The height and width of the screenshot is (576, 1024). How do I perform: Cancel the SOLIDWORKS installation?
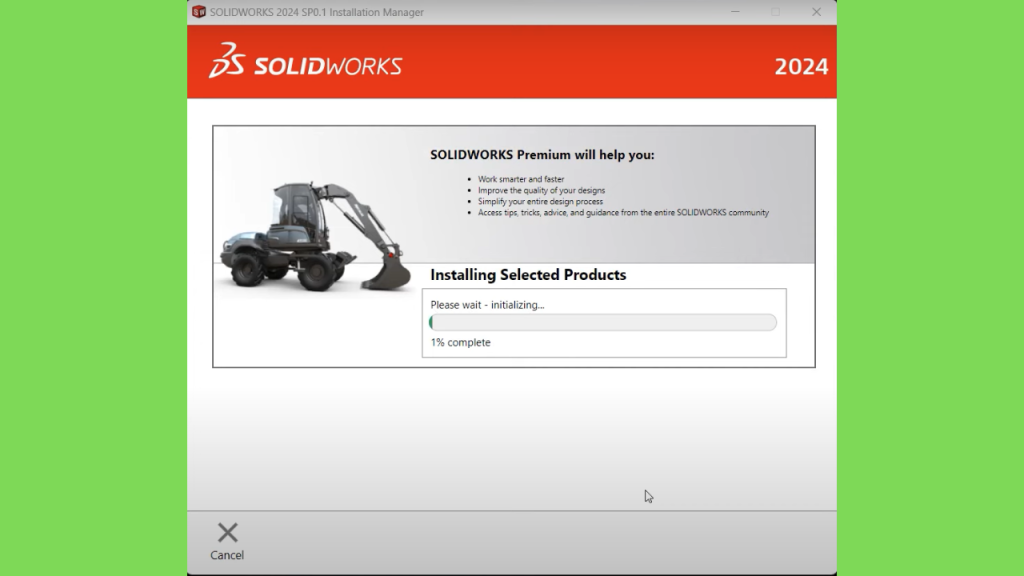(227, 541)
